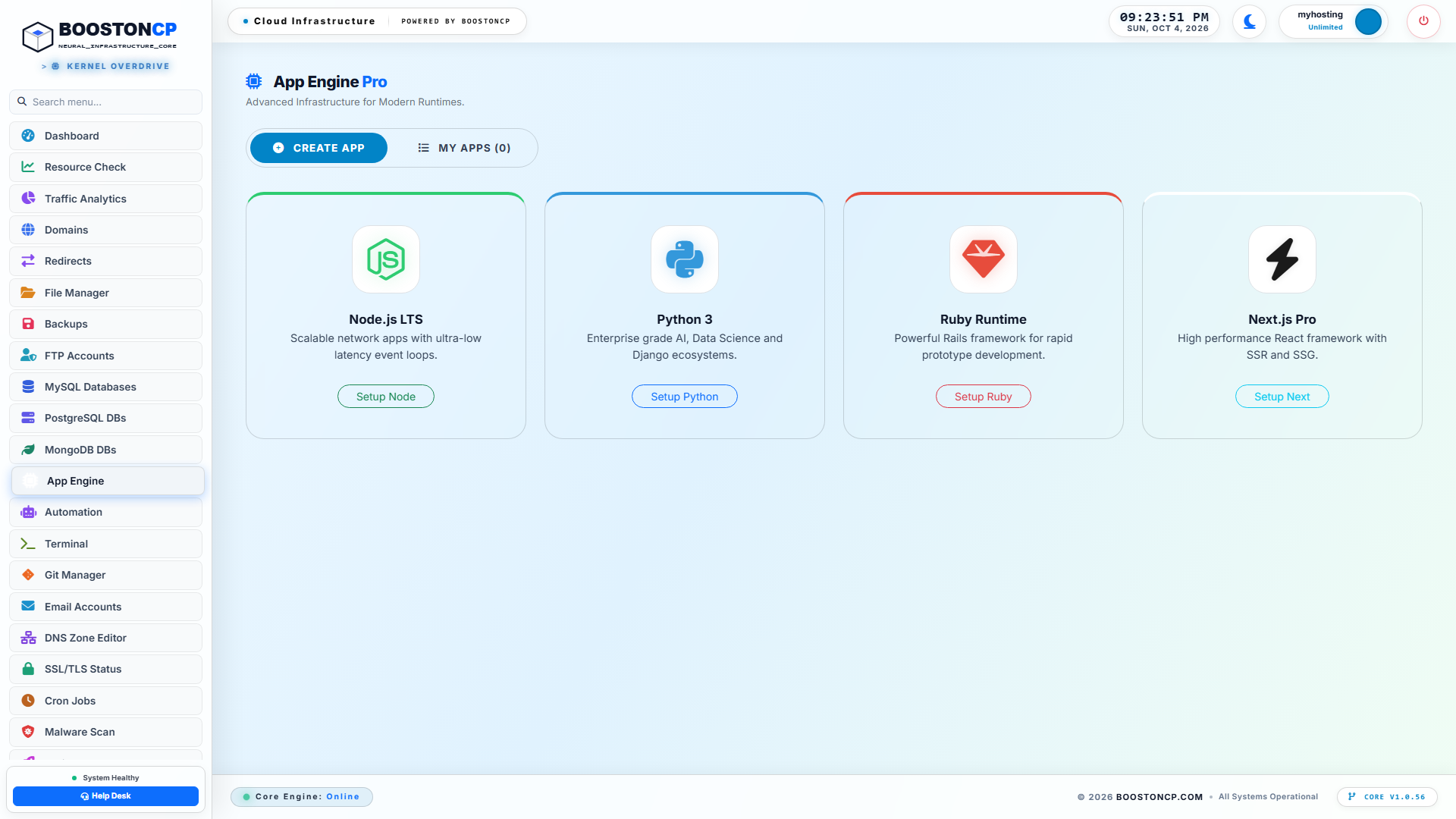The width and height of the screenshot is (1456, 819).
Task: Click the Resource Check chart icon
Action: pos(28,167)
